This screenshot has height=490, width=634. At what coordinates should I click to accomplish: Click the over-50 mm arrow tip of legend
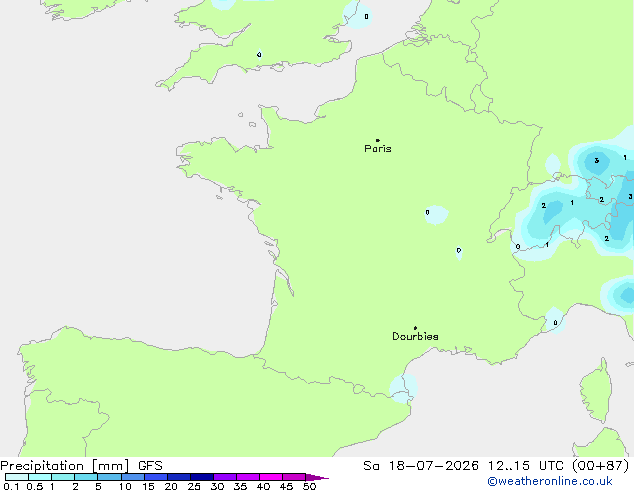pyautogui.click(x=317, y=477)
